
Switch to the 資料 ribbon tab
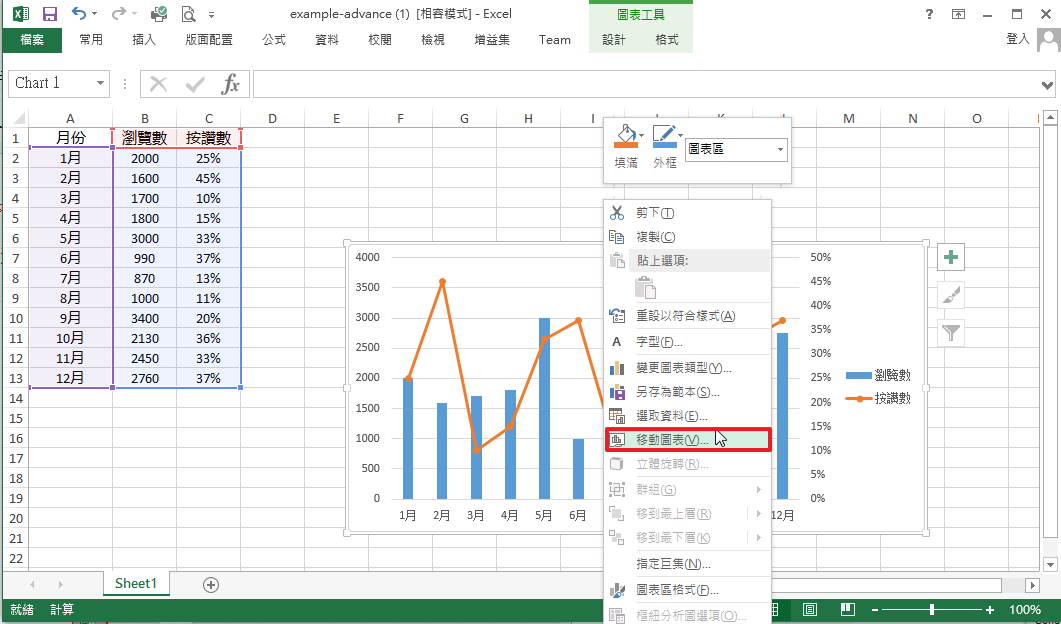pos(327,40)
